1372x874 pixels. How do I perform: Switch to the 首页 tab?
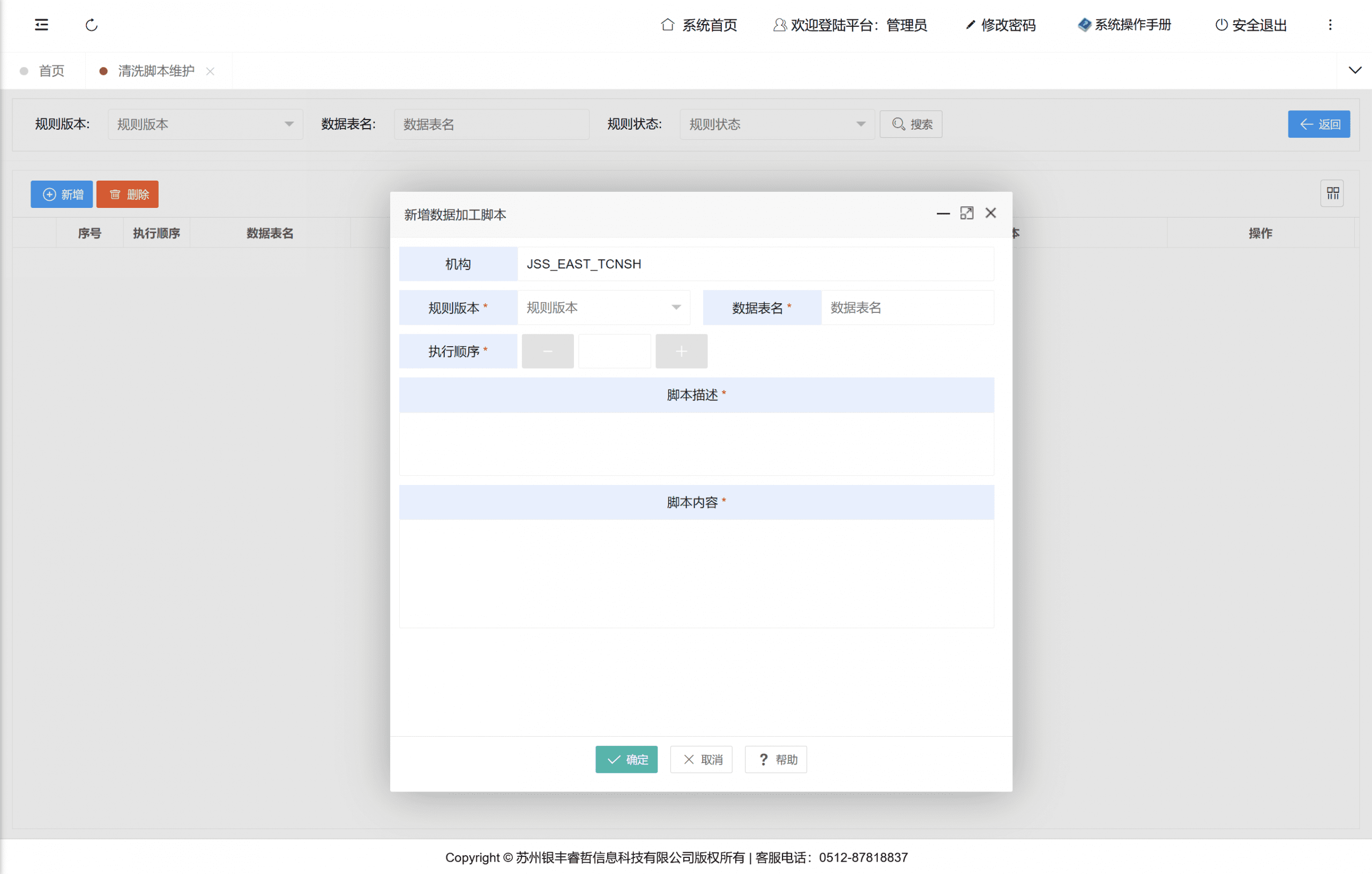[x=51, y=71]
